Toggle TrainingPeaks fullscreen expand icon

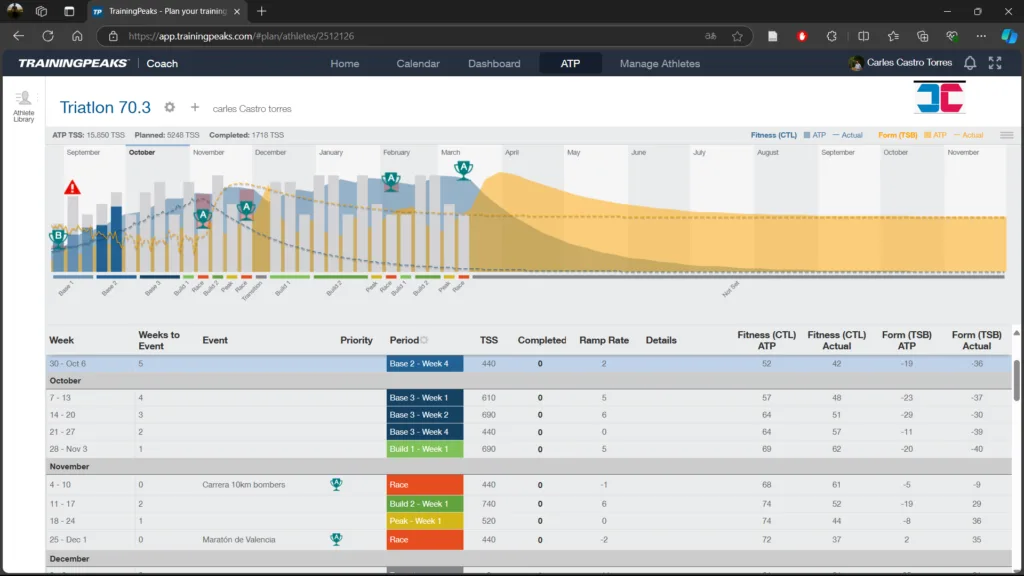[x=995, y=63]
